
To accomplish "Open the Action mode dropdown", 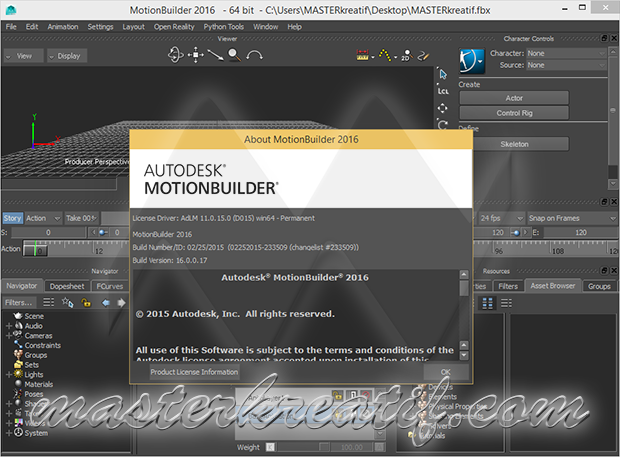I will (43, 218).
